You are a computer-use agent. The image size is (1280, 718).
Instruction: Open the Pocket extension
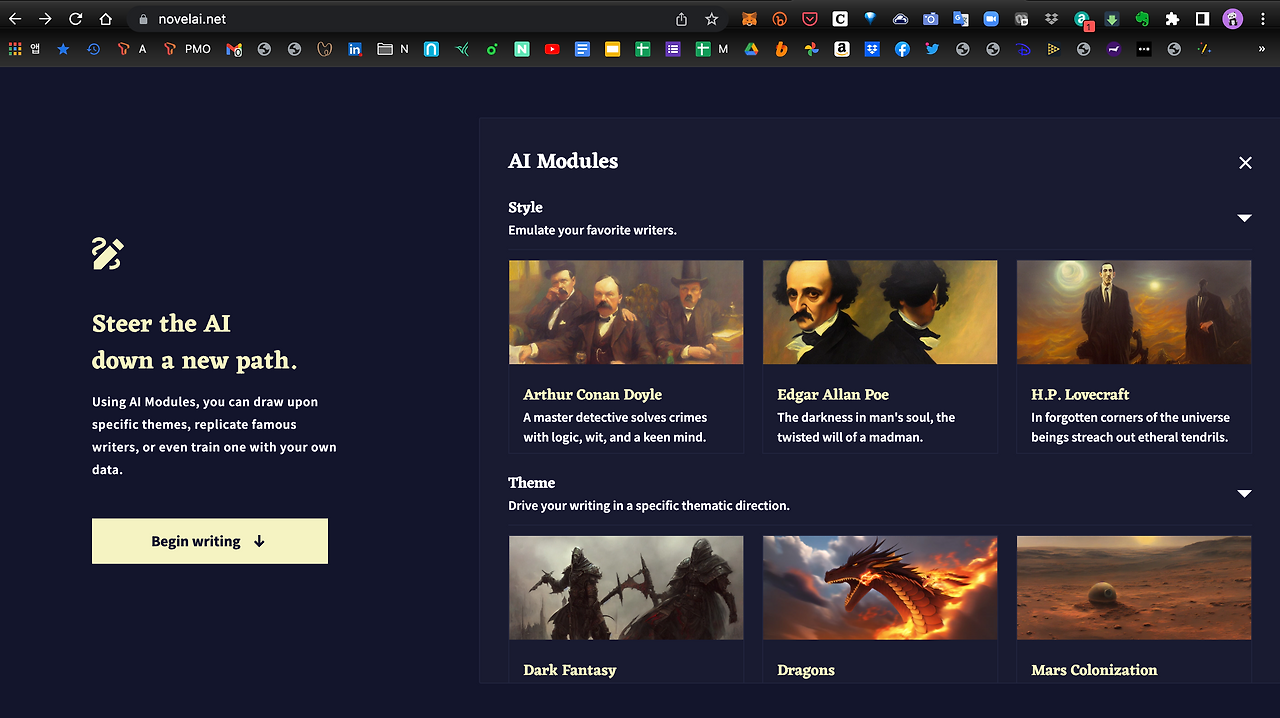pos(810,19)
